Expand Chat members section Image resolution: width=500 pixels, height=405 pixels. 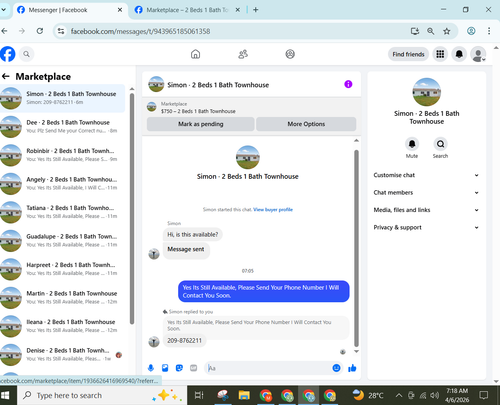(426, 192)
